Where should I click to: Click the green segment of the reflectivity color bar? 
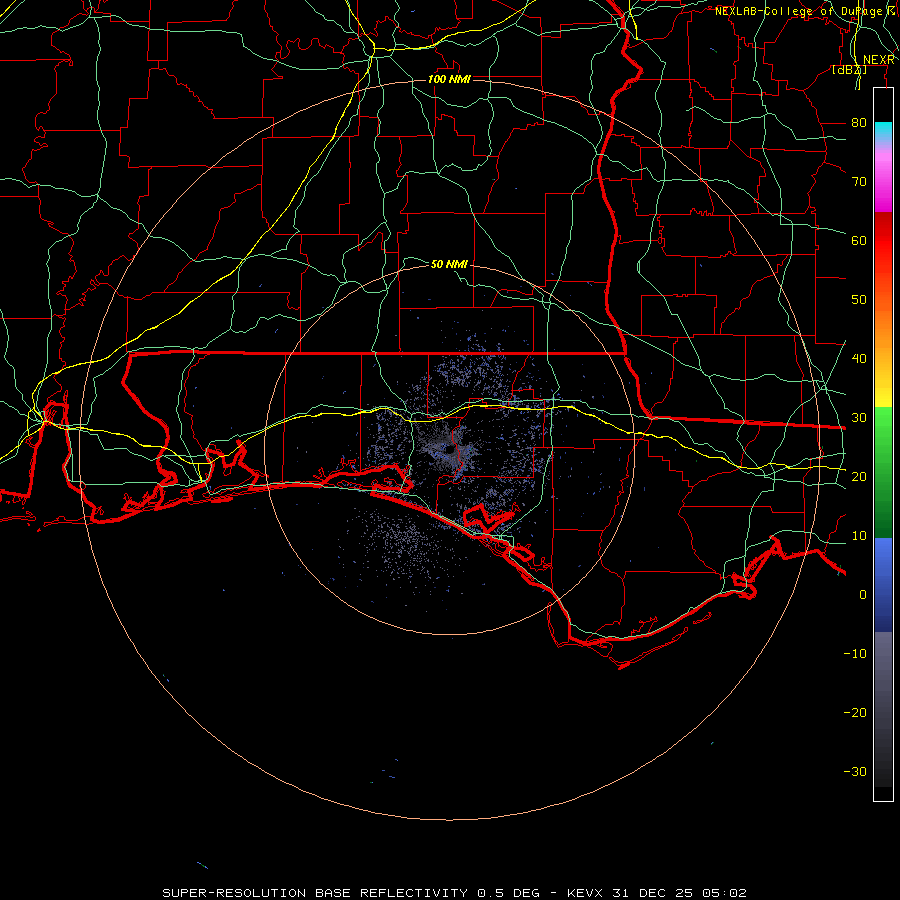click(x=883, y=472)
